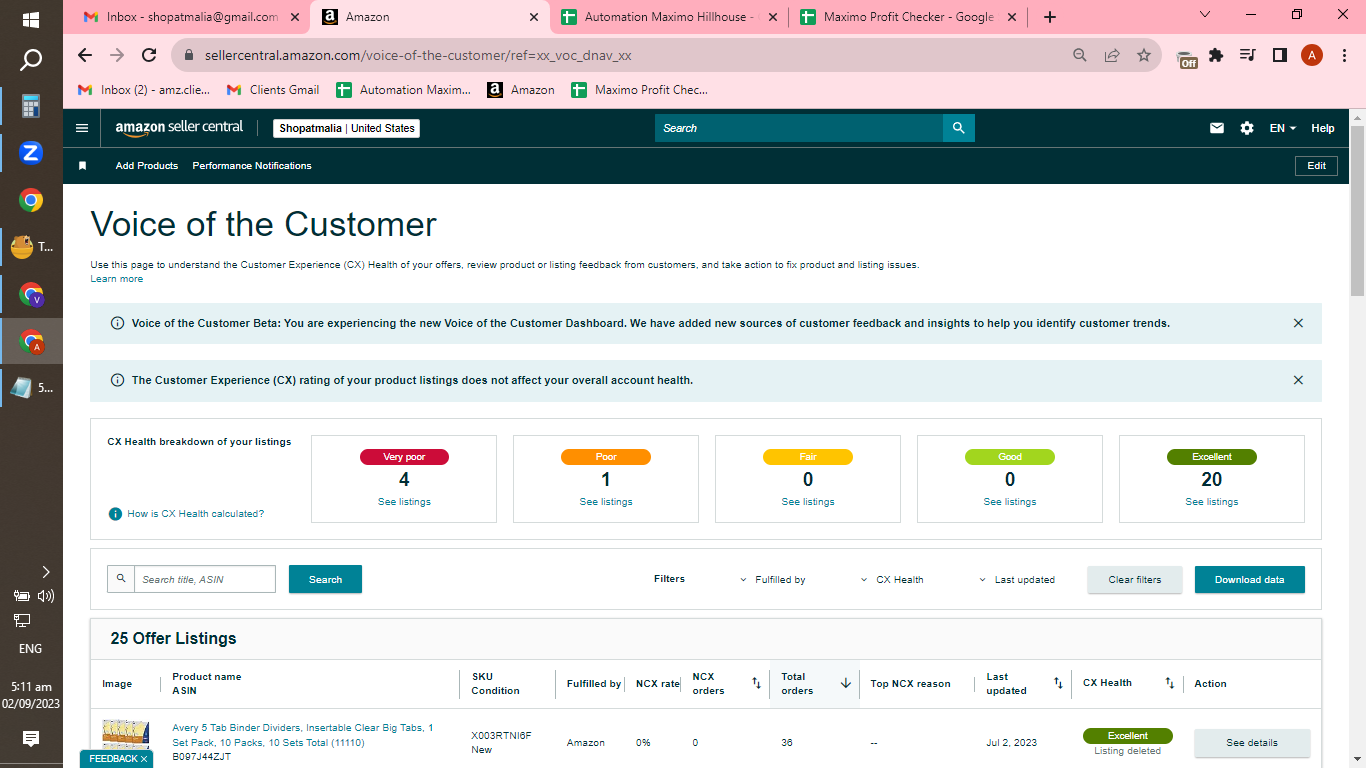Click See details for Avery Binder Dividers
The width and height of the screenshot is (1366, 768).
1252,743
